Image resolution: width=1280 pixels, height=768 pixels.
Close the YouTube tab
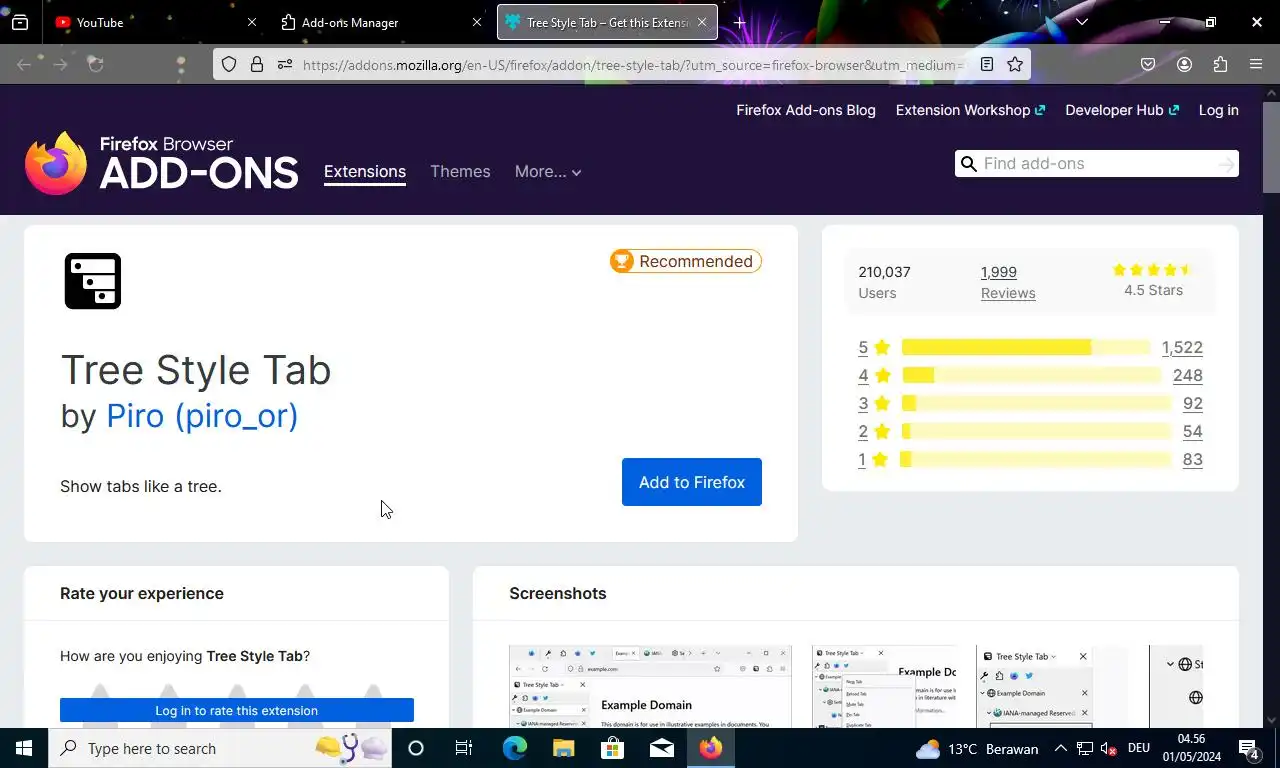pos(252,22)
